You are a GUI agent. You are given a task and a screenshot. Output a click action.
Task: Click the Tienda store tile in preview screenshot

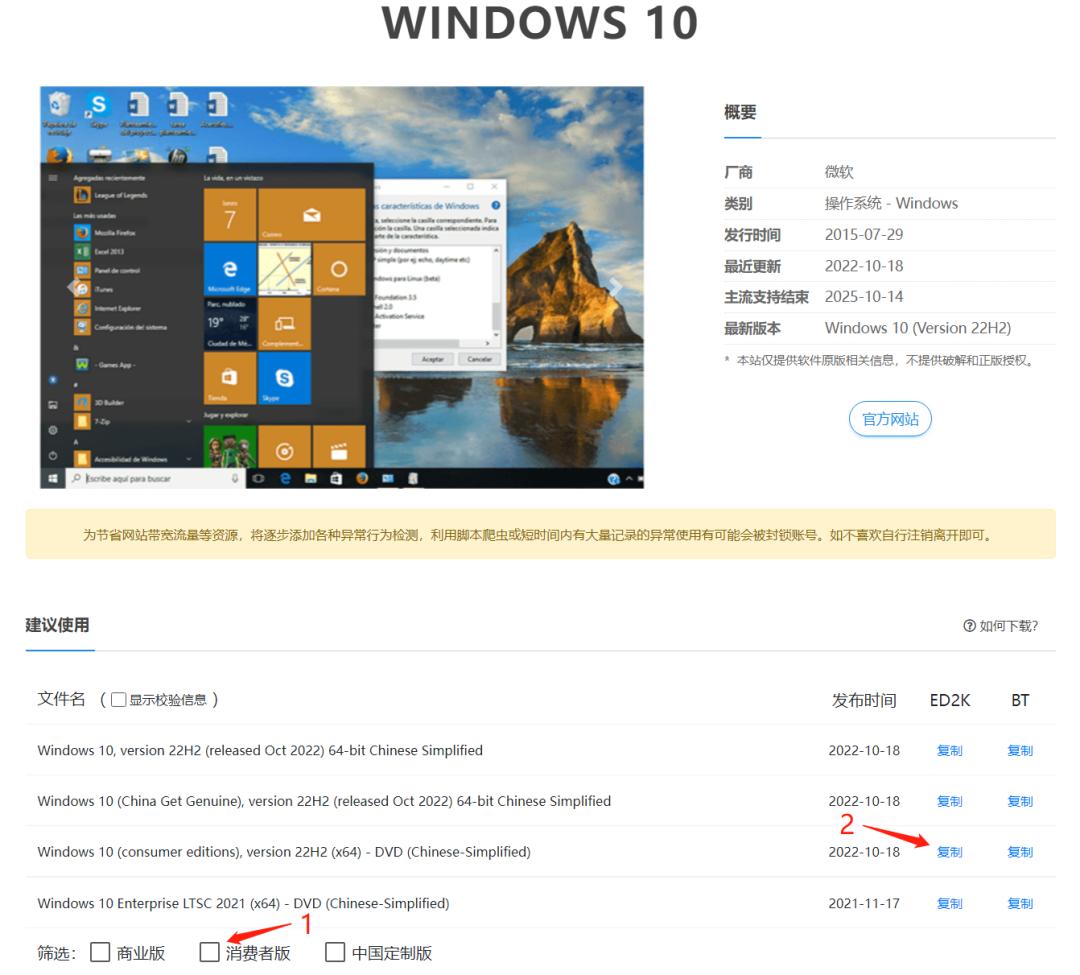(230, 378)
